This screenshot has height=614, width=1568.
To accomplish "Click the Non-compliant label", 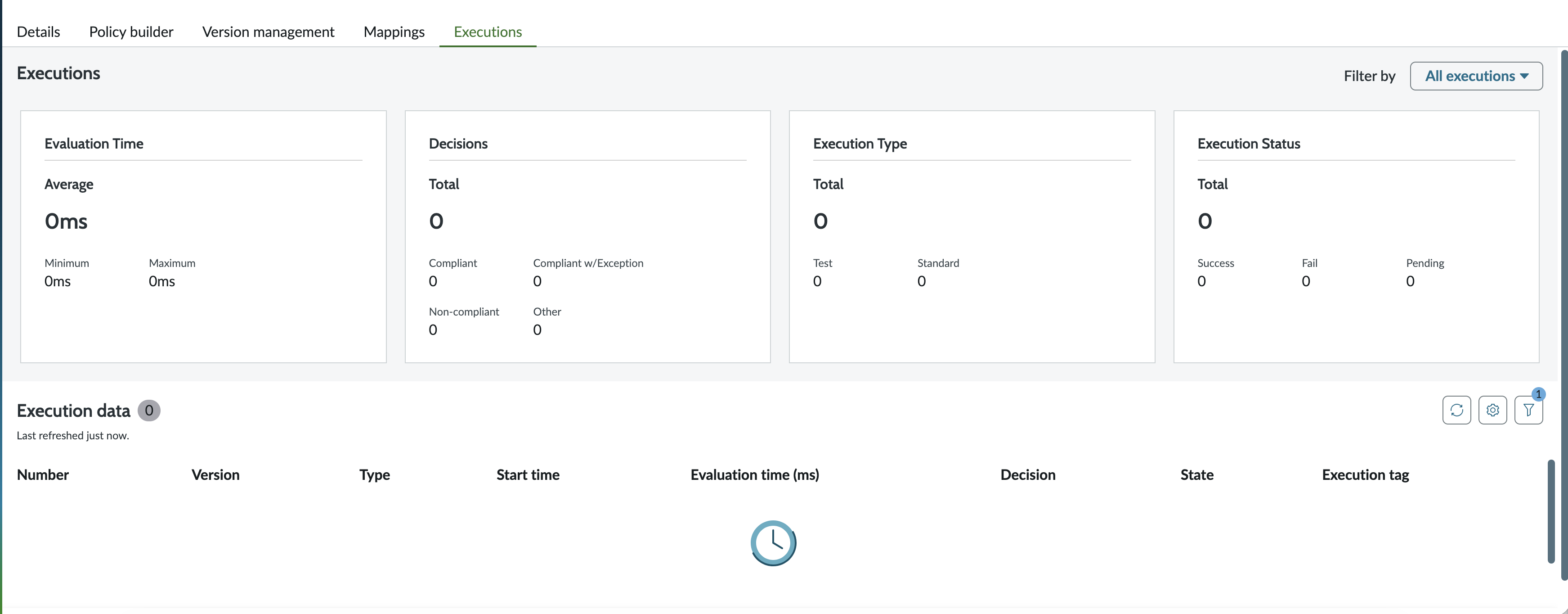I will [464, 312].
